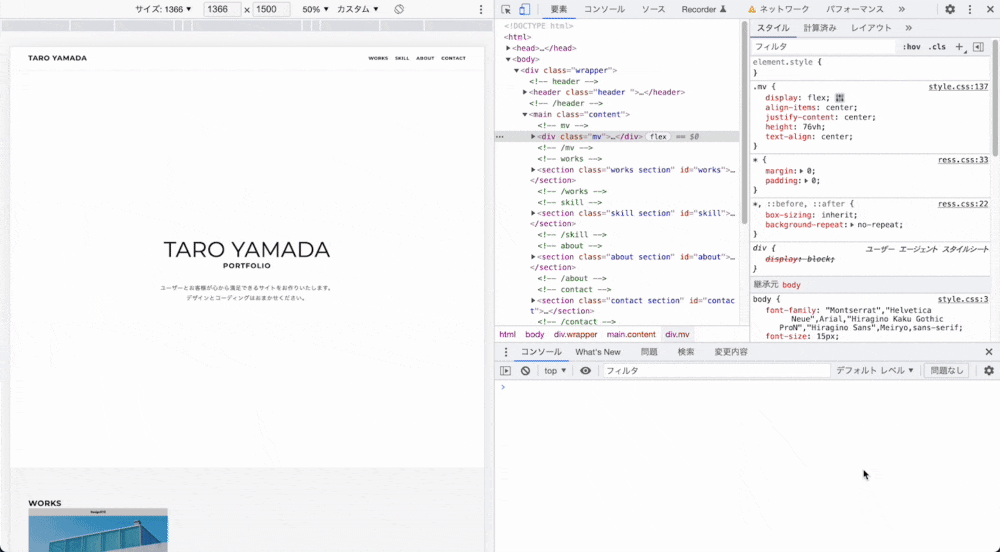Toggle the .cls class editor button
Image resolution: width=1000 pixels, height=552 pixels.
[x=937, y=47]
